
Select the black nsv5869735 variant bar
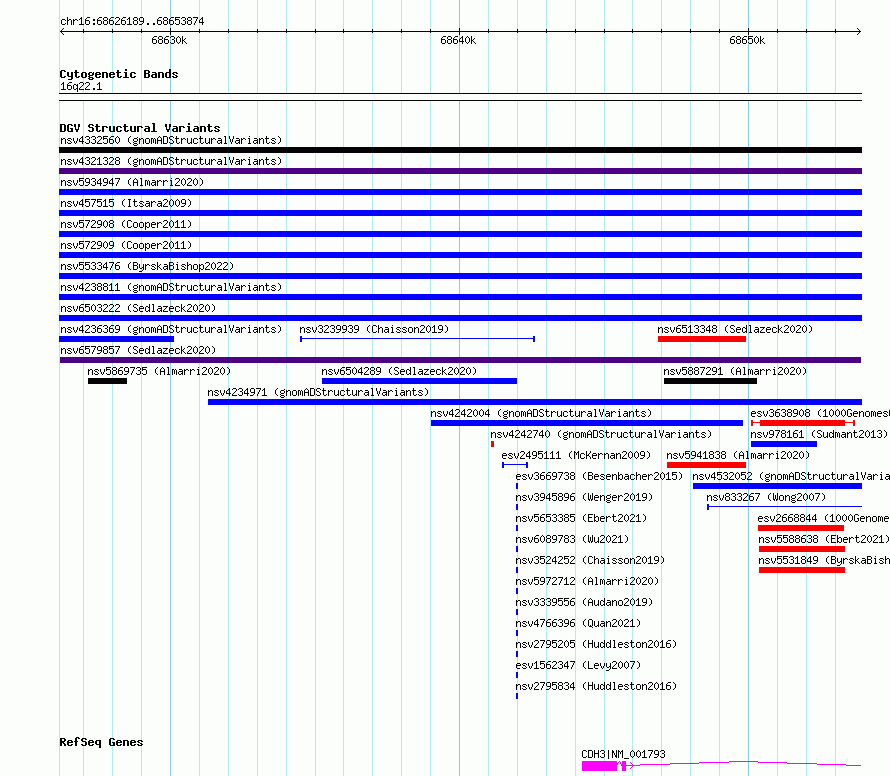point(107,381)
